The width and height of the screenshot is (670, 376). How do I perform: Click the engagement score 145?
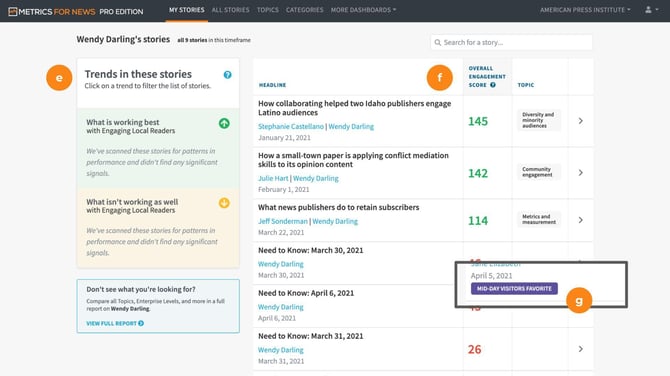pos(478,121)
